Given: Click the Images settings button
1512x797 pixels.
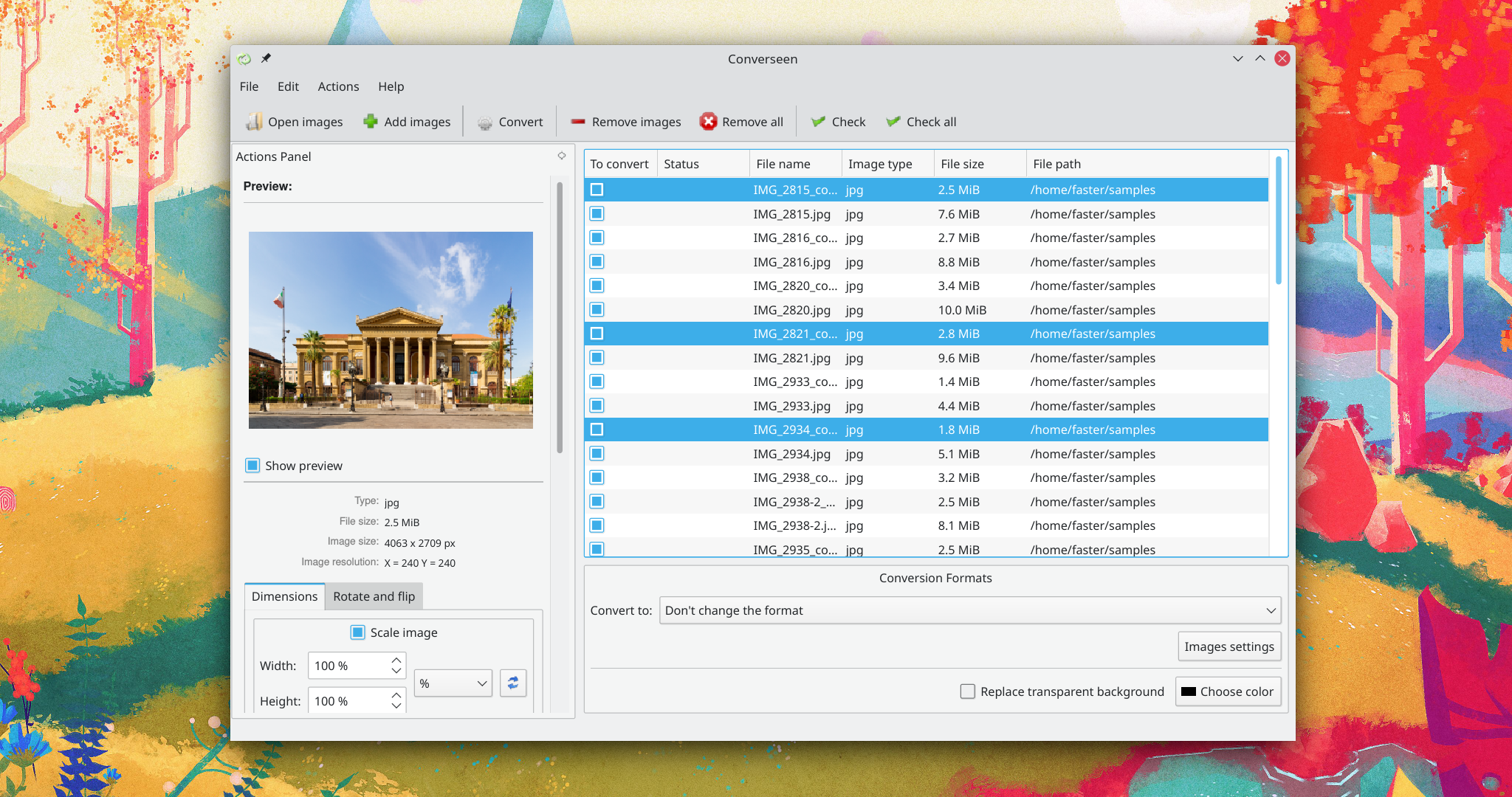Looking at the screenshot, I should point(1229,646).
